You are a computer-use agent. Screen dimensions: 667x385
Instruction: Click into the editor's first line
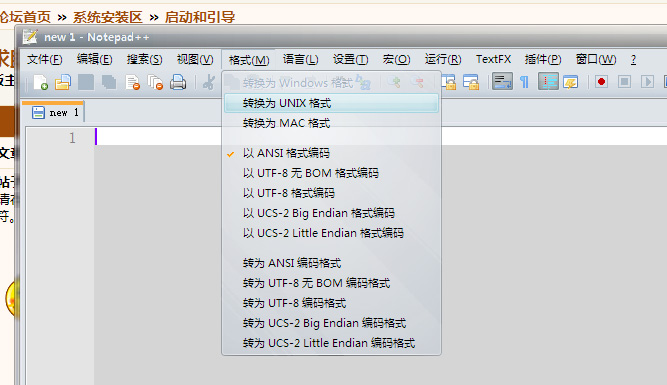pos(381,137)
